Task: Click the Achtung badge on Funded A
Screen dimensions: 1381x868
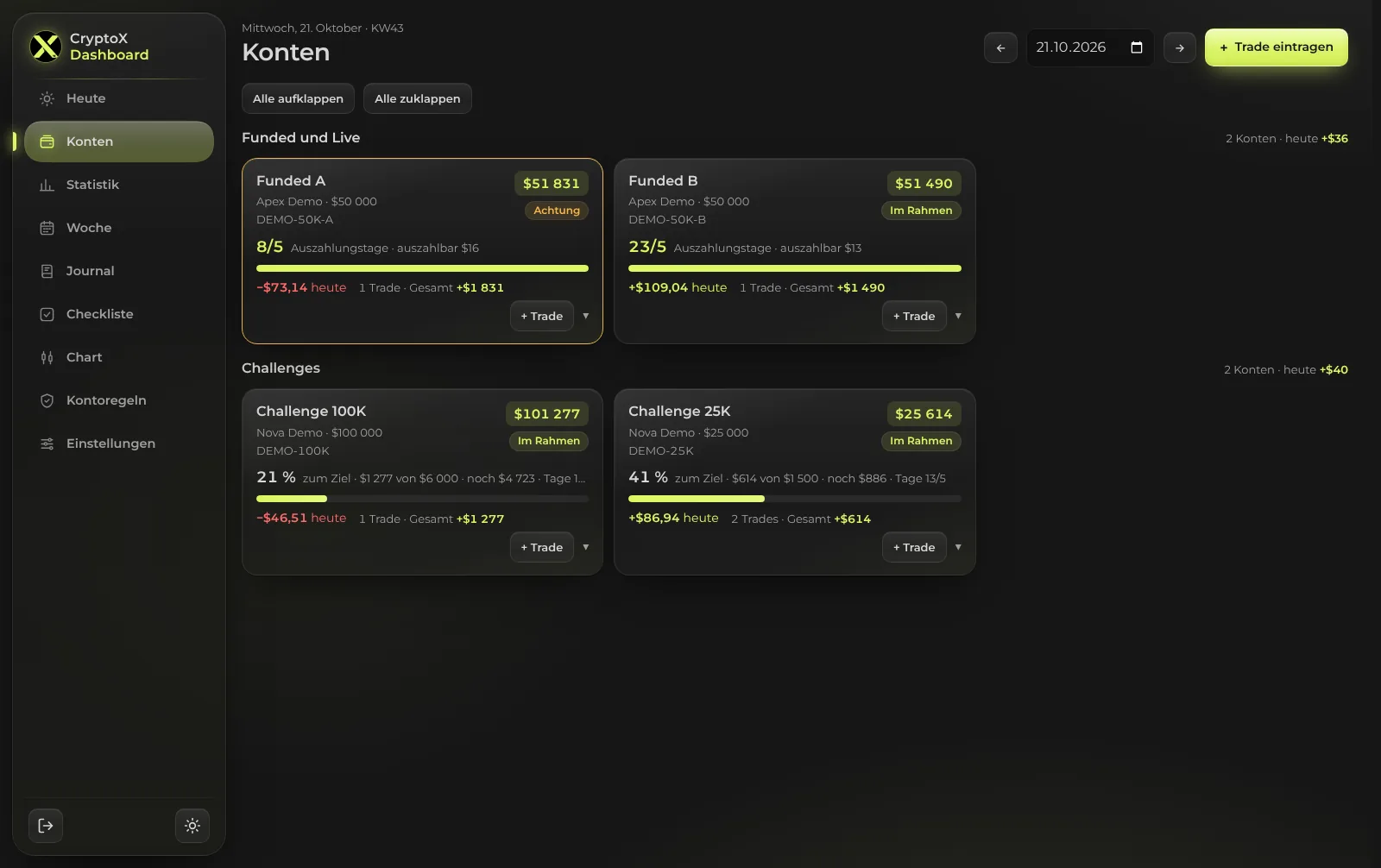Action: point(557,211)
